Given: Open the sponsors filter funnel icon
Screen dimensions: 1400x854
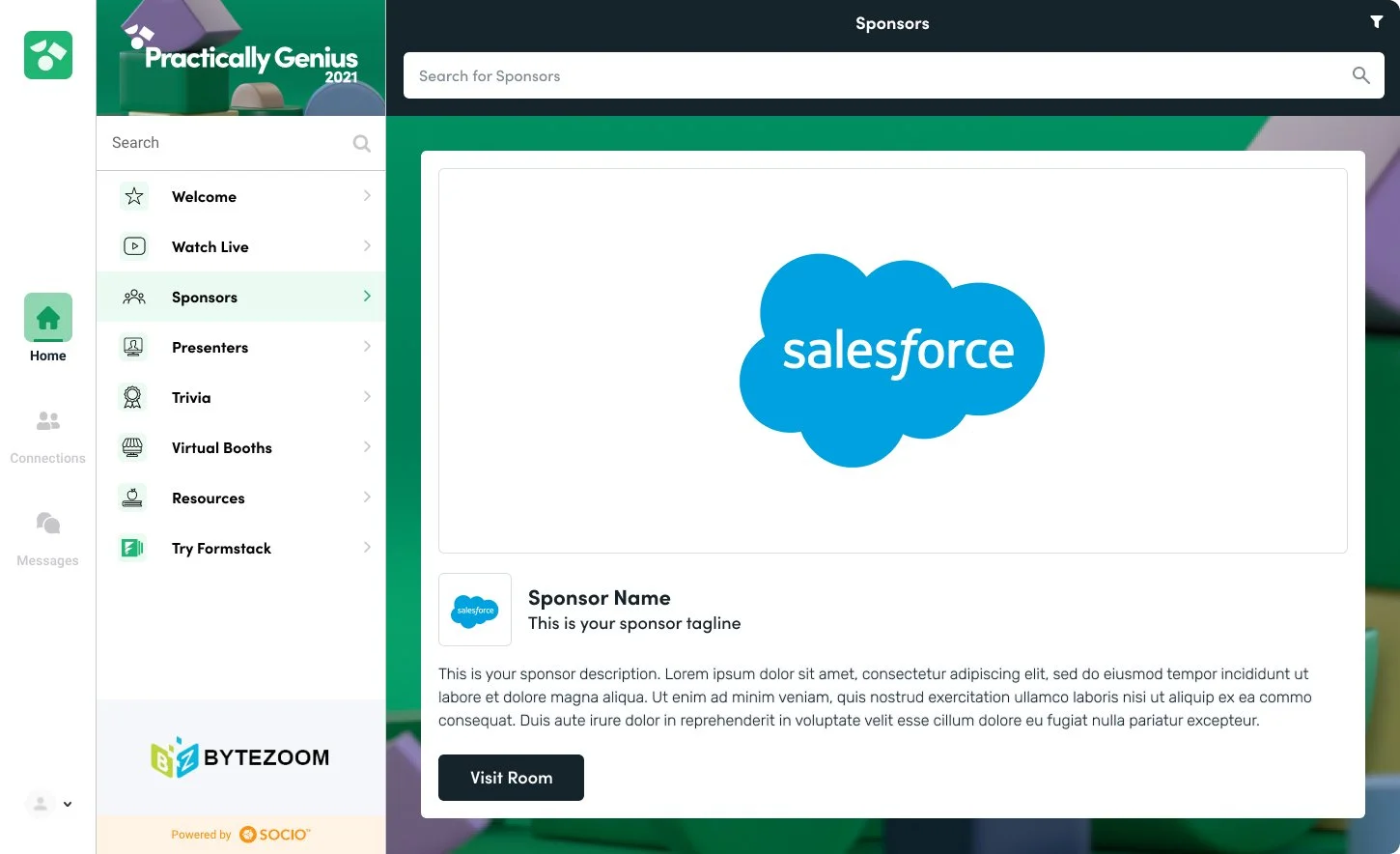Looking at the screenshot, I should [x=1377, y=22].
